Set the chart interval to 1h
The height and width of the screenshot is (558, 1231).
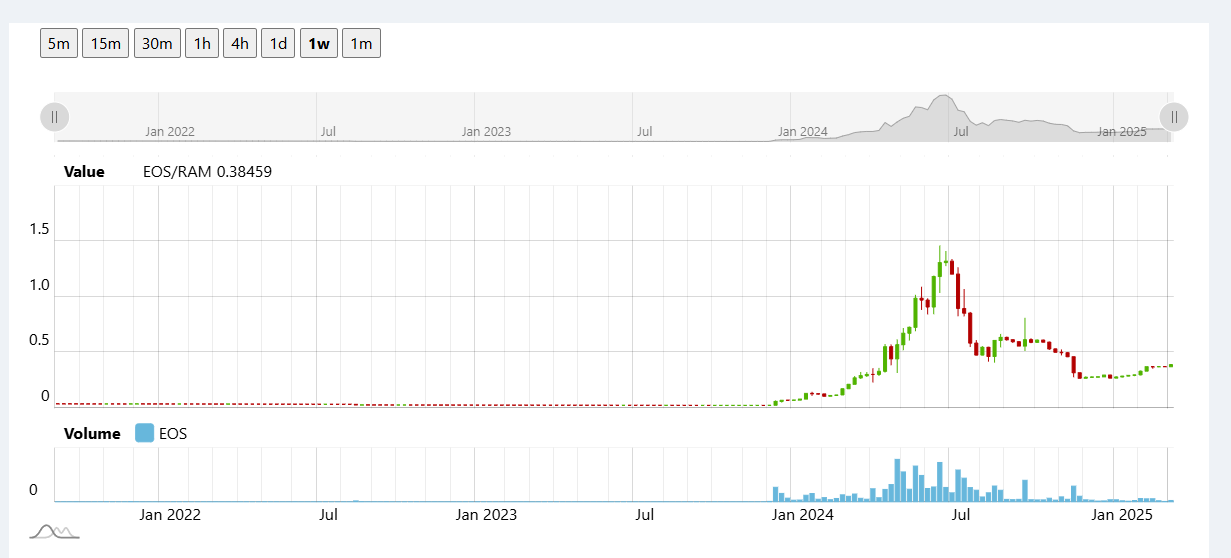click(202, 43)
